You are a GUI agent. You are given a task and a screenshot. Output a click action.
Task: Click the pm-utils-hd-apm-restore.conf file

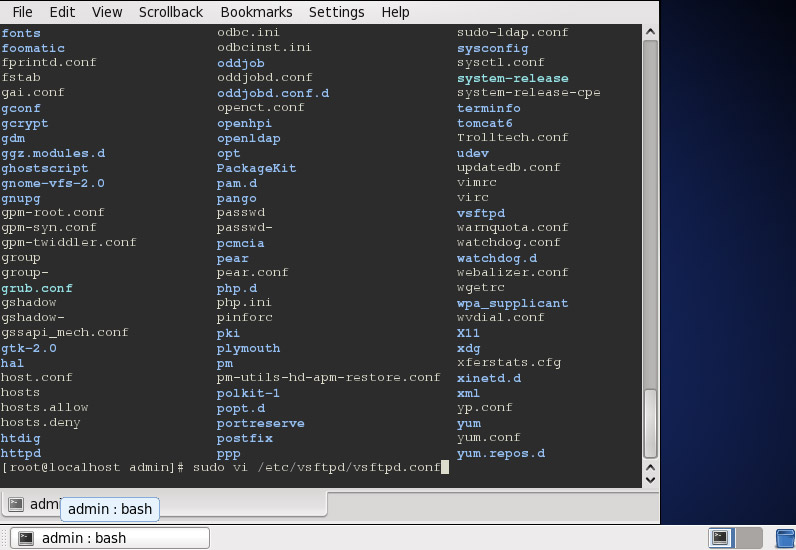pyautogui.click(x=328, y=377)
